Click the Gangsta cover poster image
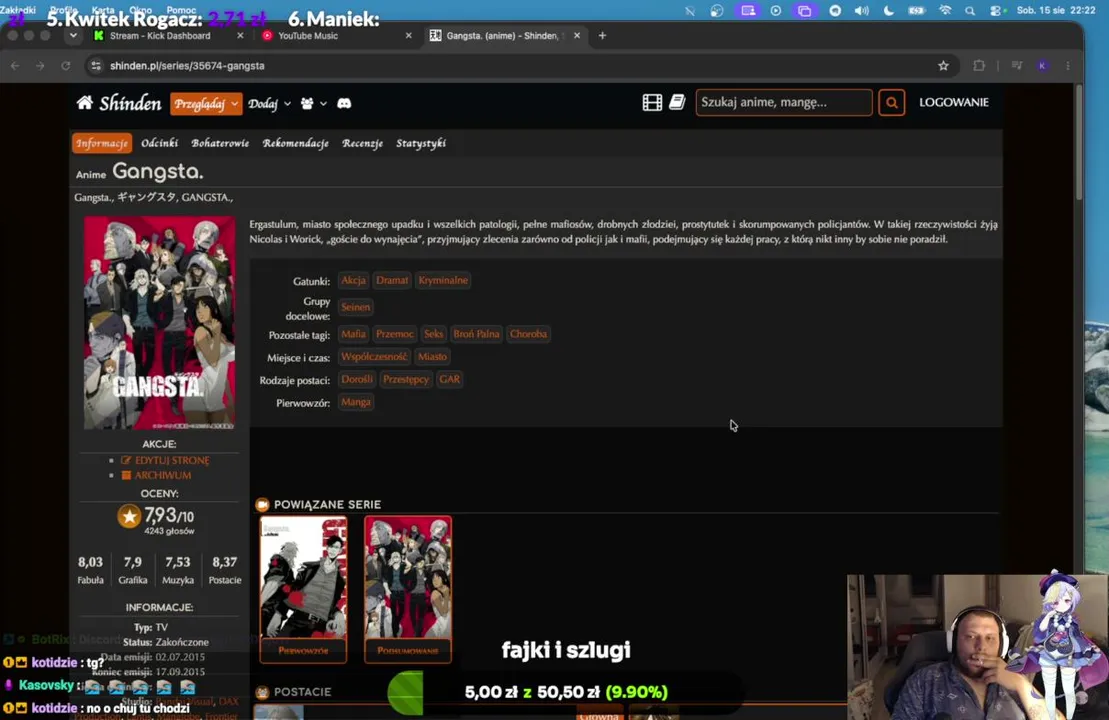Screen dimensions: 1109x720 (x=159, y=323)
